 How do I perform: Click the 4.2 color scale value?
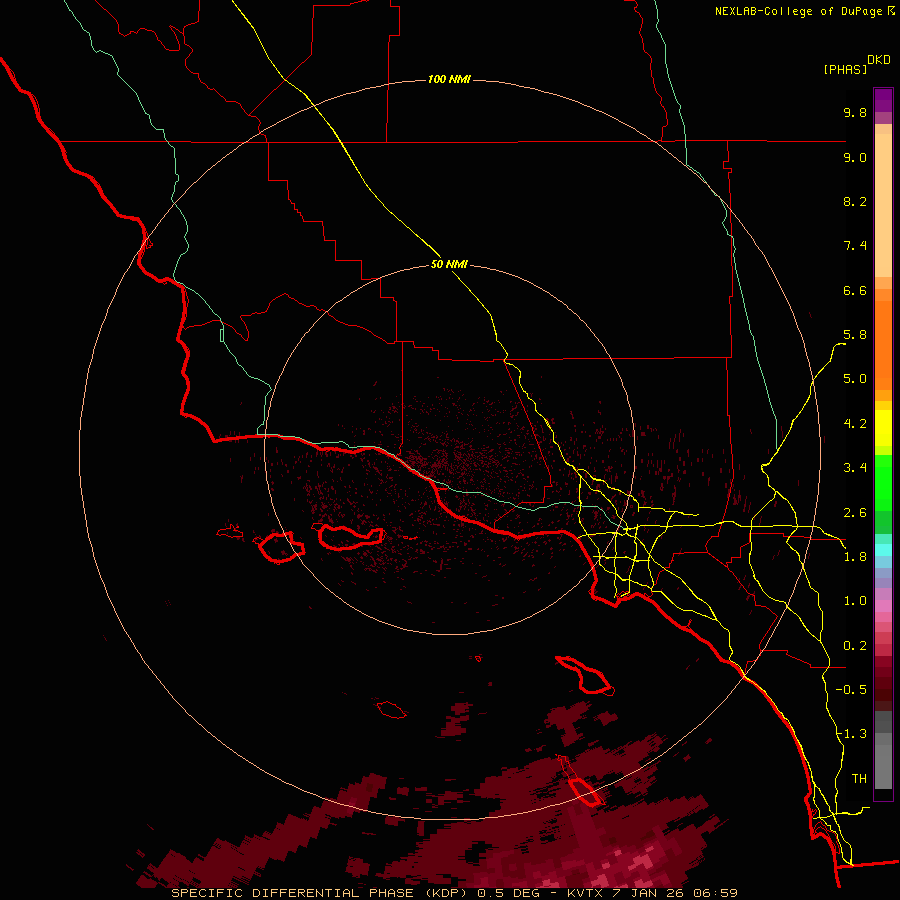click(x=855, y=424)
